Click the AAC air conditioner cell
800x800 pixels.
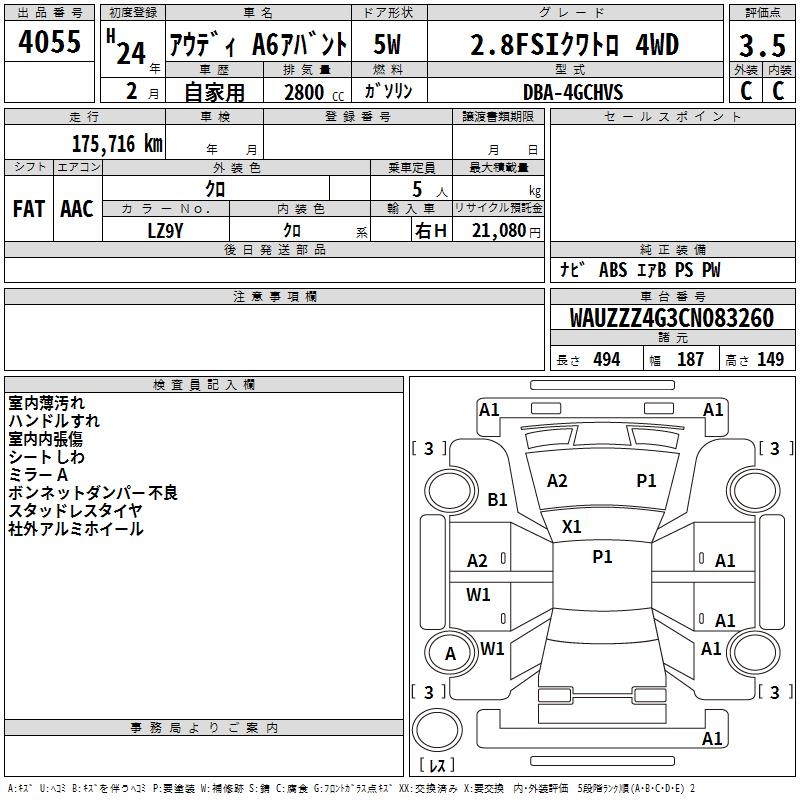coord(76,208)
